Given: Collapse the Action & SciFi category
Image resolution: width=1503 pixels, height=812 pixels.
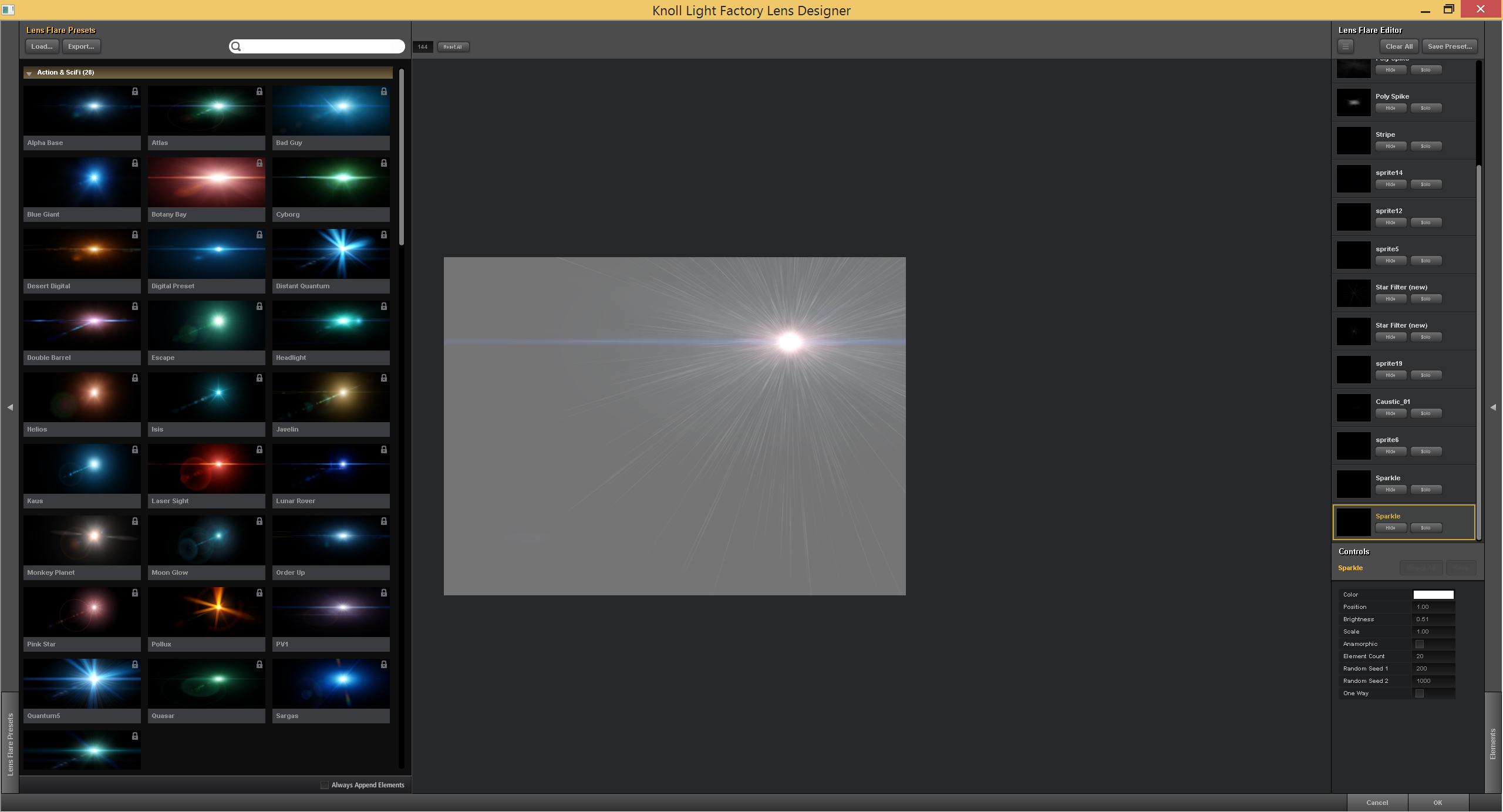Looking at the screenshot, I should [x=29, y=73].
